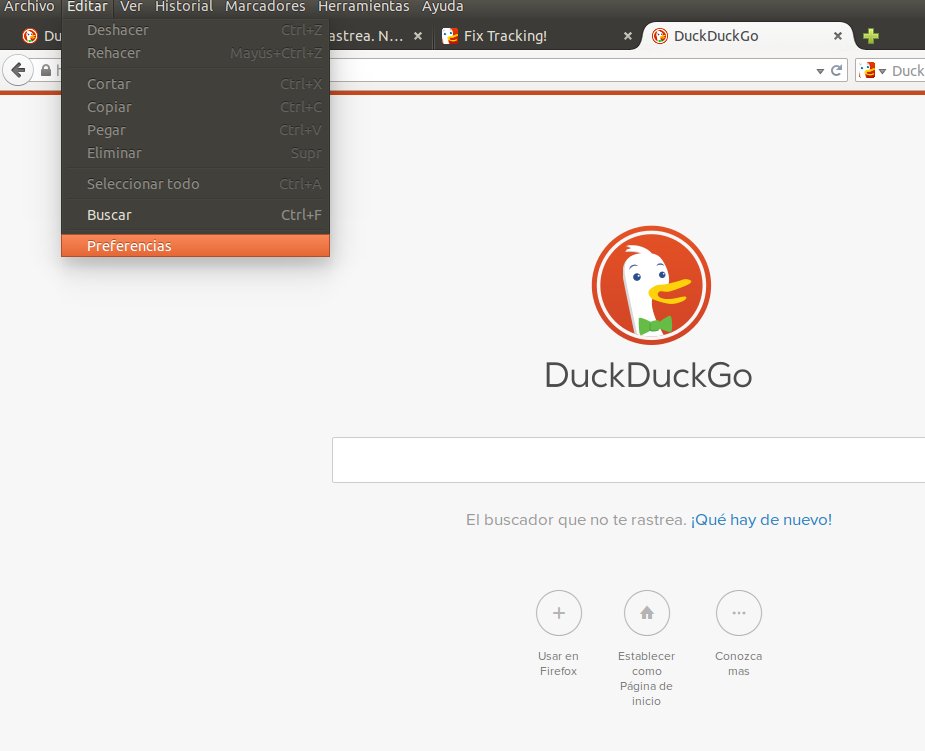This screenshot has width=925, height=751.
Task: Click the ellipsis icon under Conozca mas
Action: point(738,613)
